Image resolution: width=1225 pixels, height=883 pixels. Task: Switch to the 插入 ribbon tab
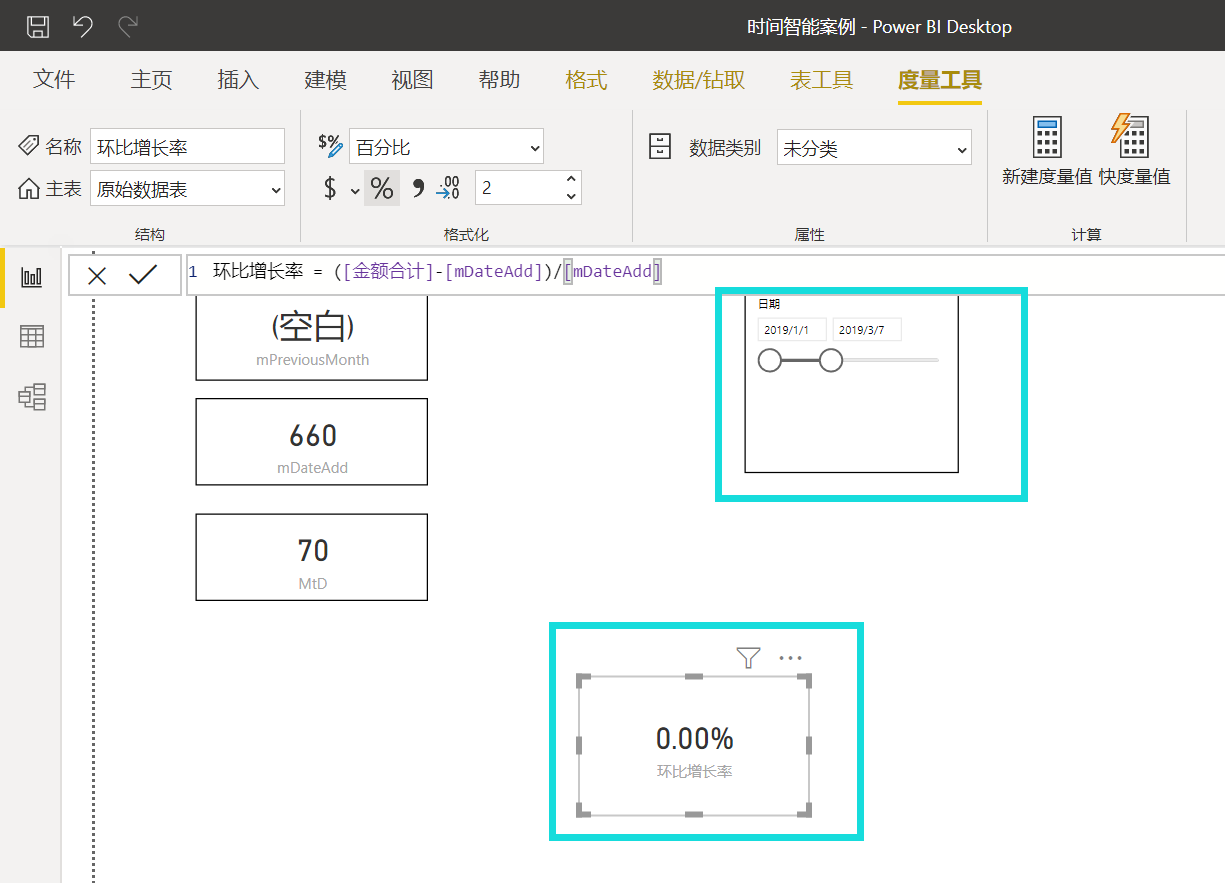[238, 80]
